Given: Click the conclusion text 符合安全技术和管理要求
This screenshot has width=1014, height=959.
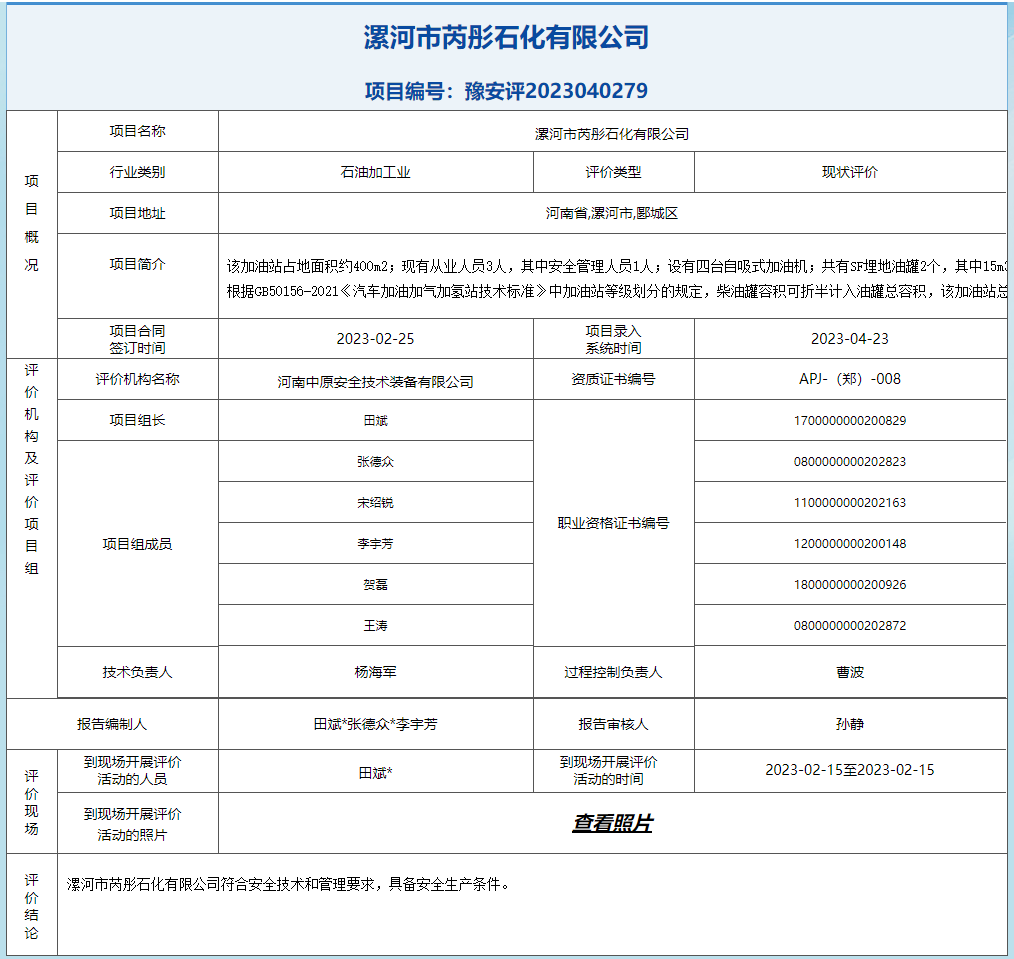Looking at the screenshot, I should [x=297, y=884].
